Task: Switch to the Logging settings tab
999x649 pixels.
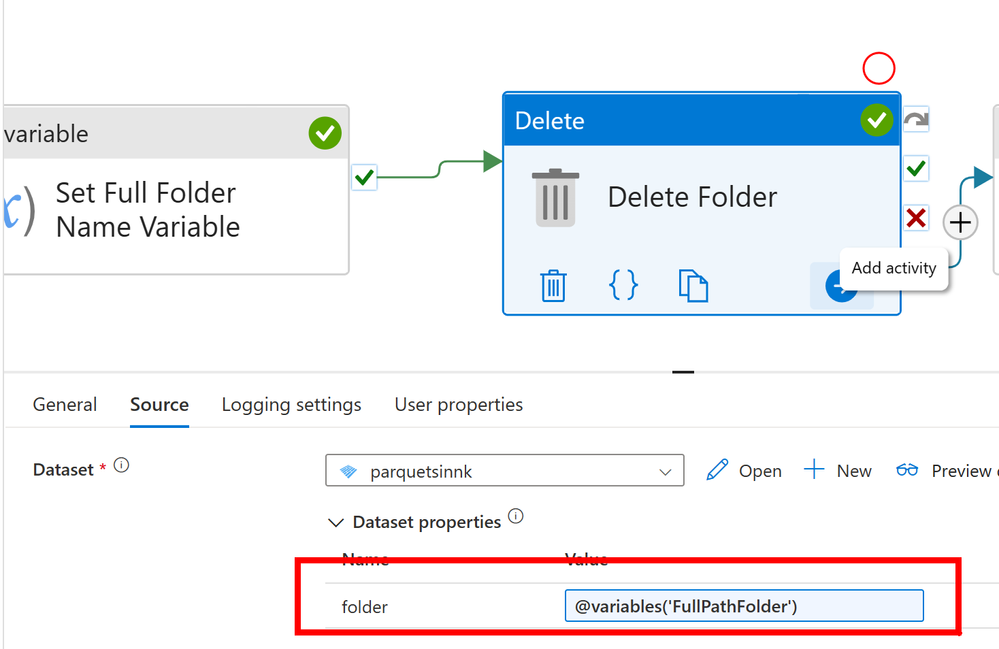Action: point(291,405)
